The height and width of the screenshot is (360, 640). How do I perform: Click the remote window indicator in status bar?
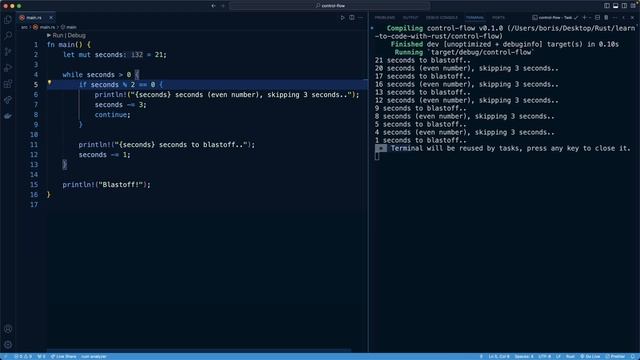coord(5,356)
